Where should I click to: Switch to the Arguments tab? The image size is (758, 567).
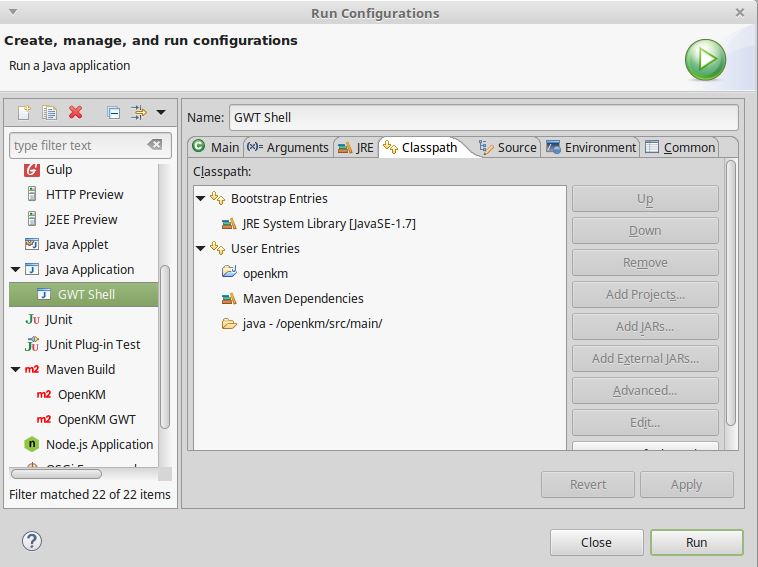287,147
